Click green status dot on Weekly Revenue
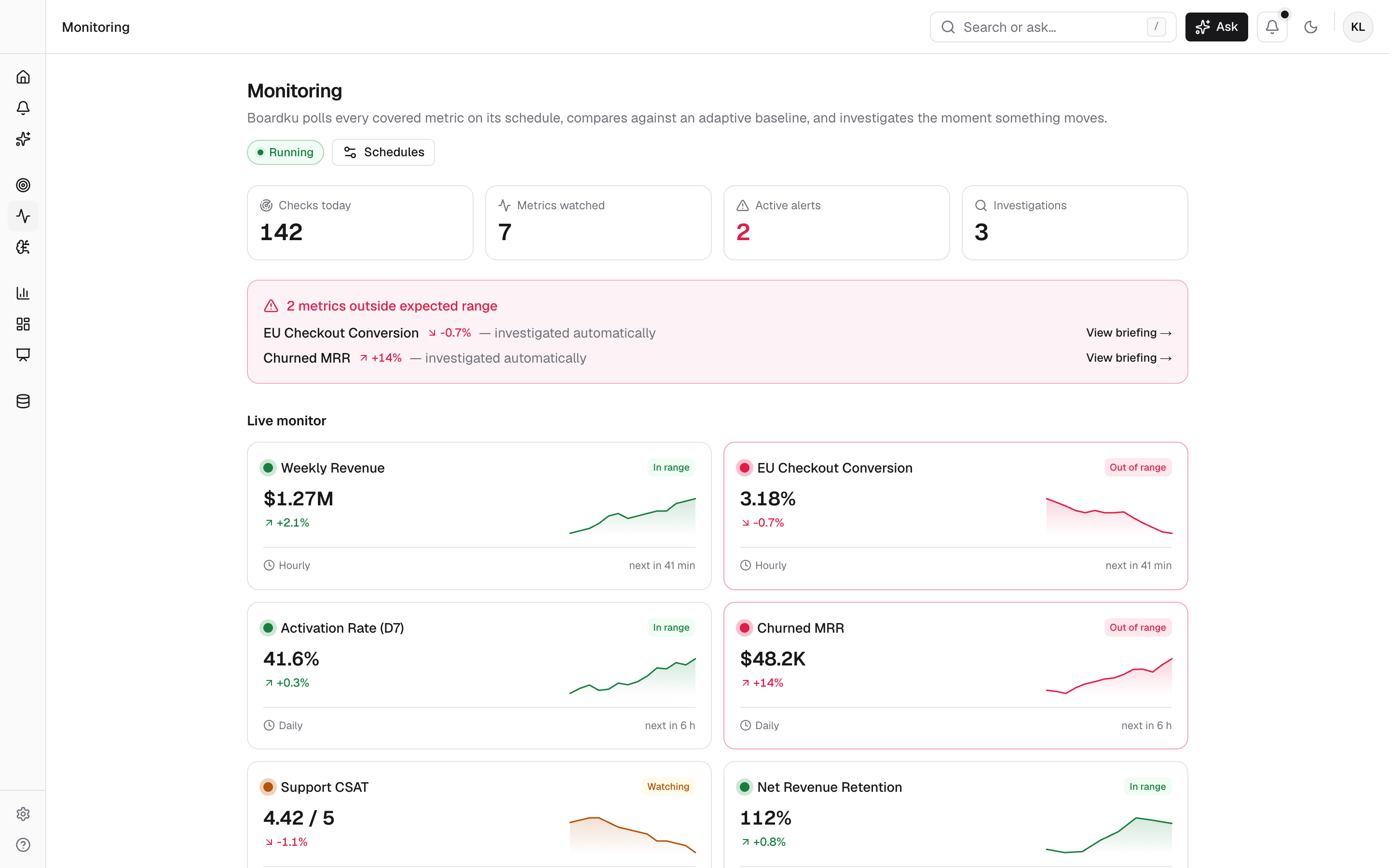The height and width of the screenshot is (868, 1389). [268, 468]
